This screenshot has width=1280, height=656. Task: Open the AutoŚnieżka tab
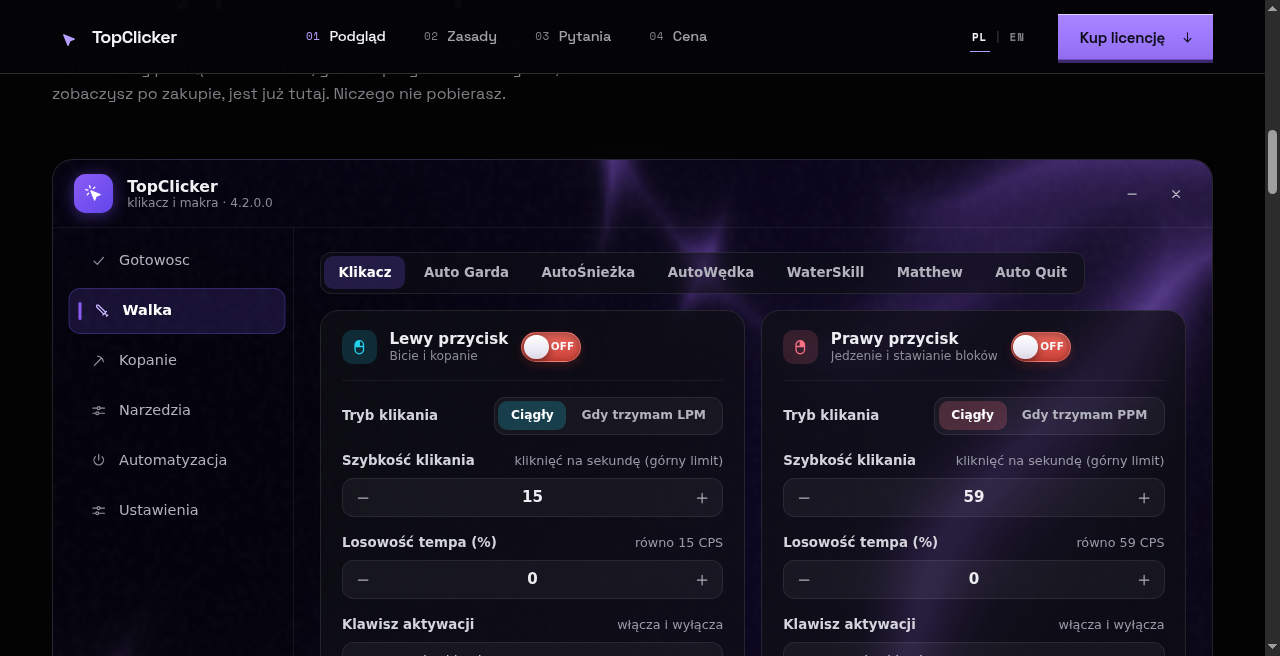pos(588,272)
